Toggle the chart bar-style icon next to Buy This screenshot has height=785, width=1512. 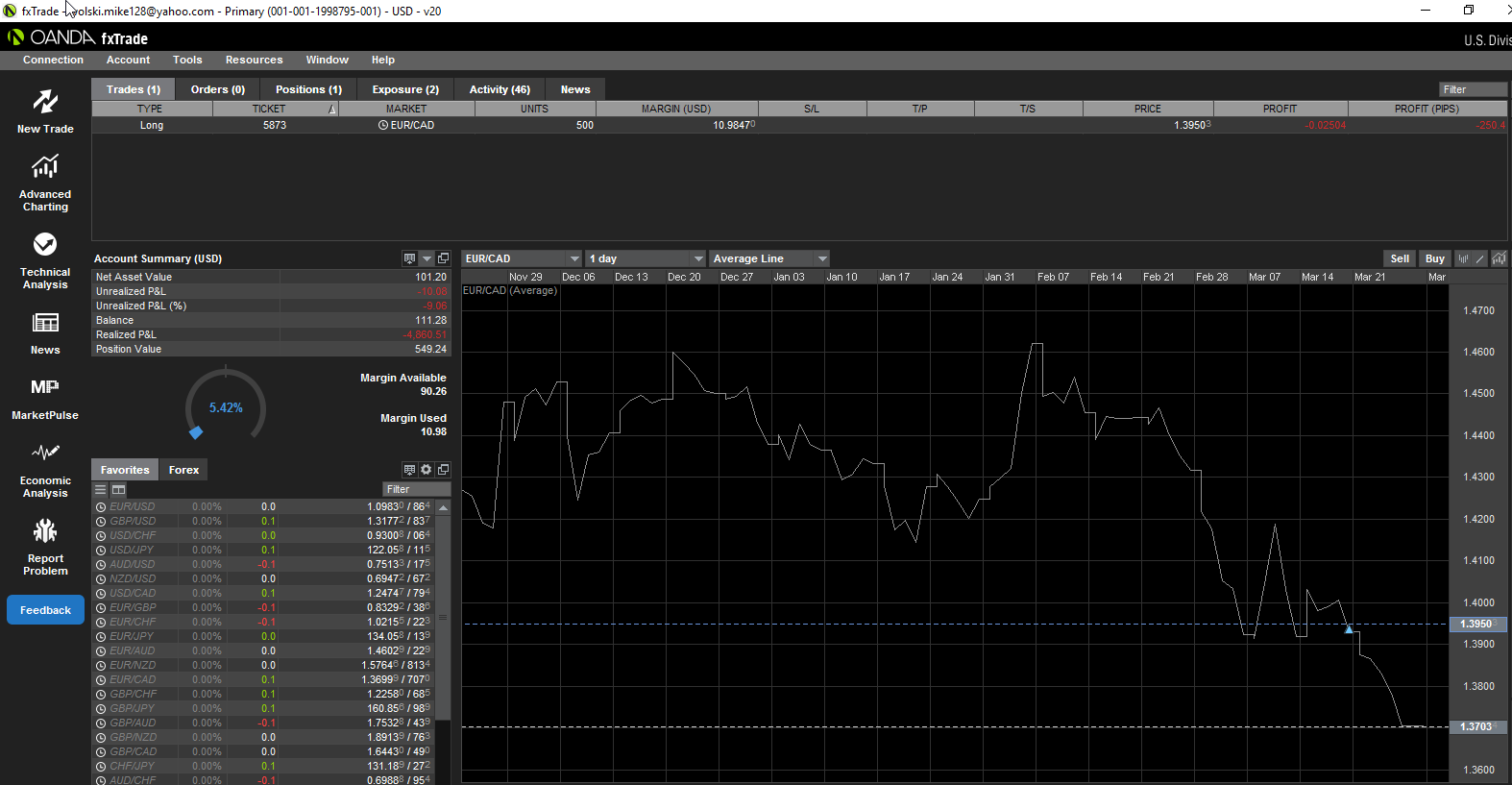coord(1463,258)
